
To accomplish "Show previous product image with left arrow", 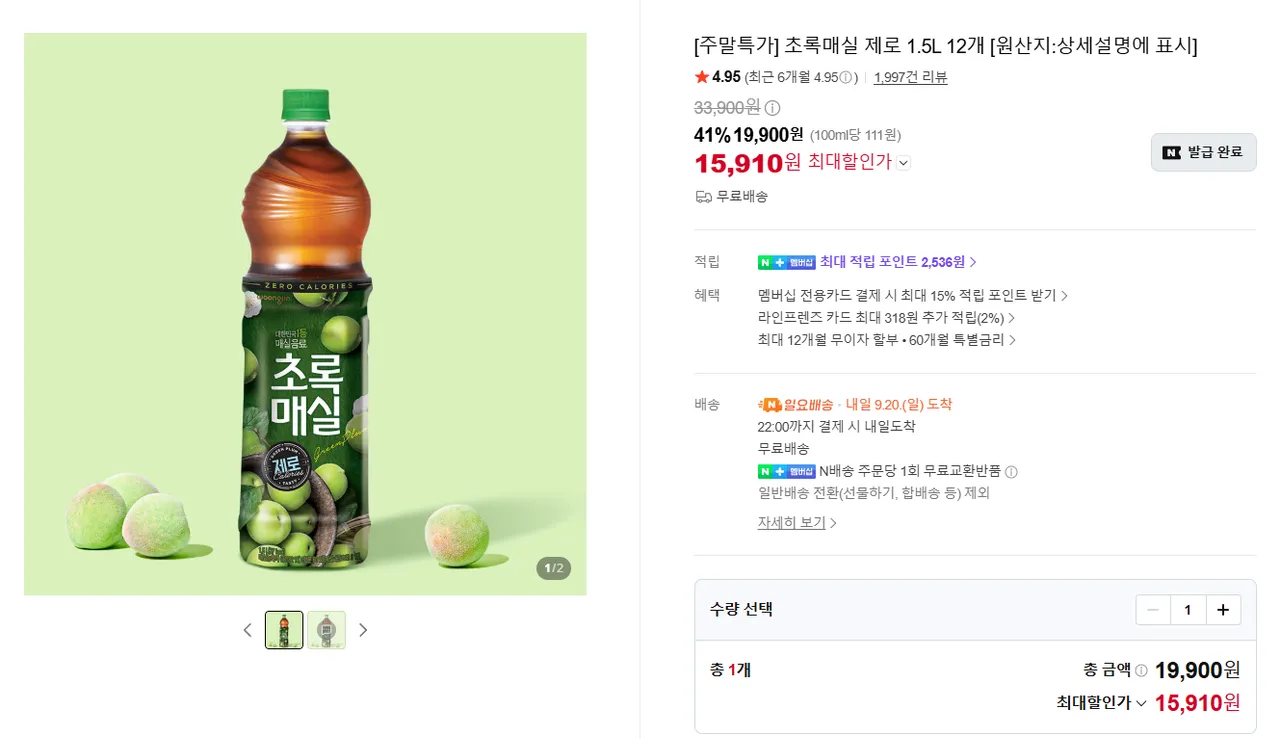I will 248,630.
